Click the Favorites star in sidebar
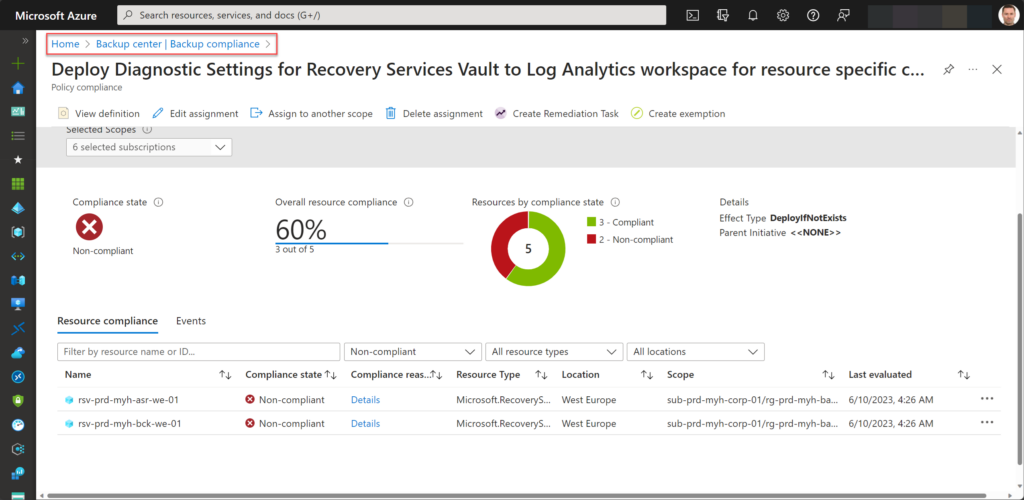The width and height of the screenshot is (1024, 500). (18, 160)
